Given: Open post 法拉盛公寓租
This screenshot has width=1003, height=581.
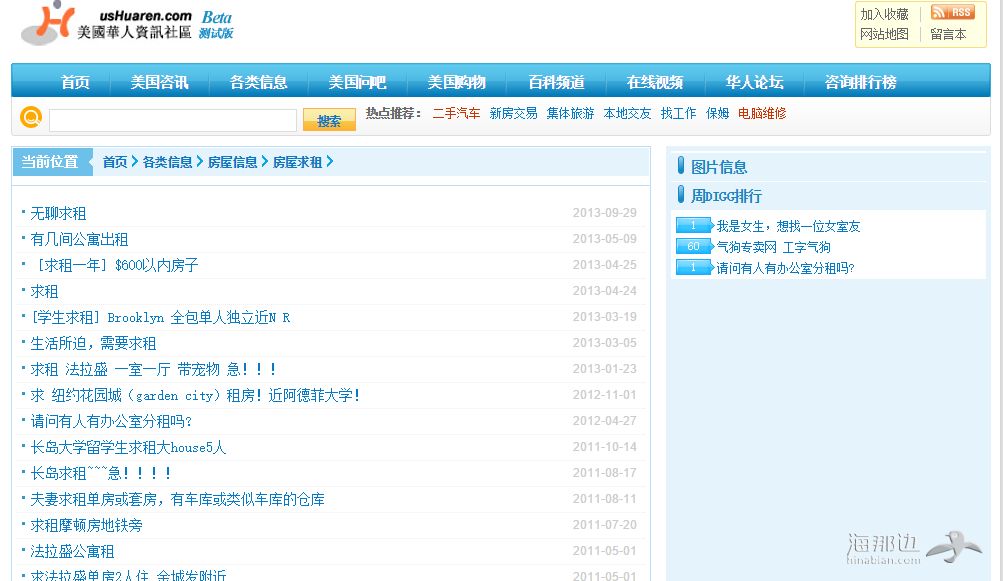Looking at the screenshot, I should pyautogui.click(x=72, y=552).
